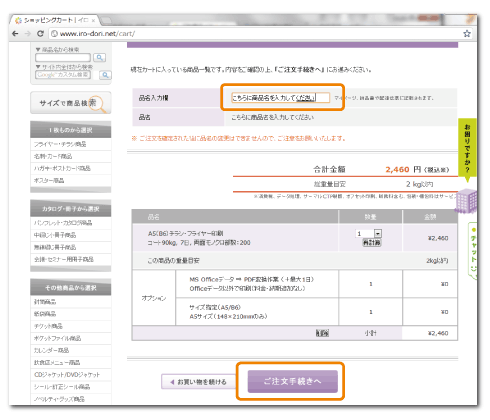Open ノベルティ・グッズ商品 category

point(59,399)
